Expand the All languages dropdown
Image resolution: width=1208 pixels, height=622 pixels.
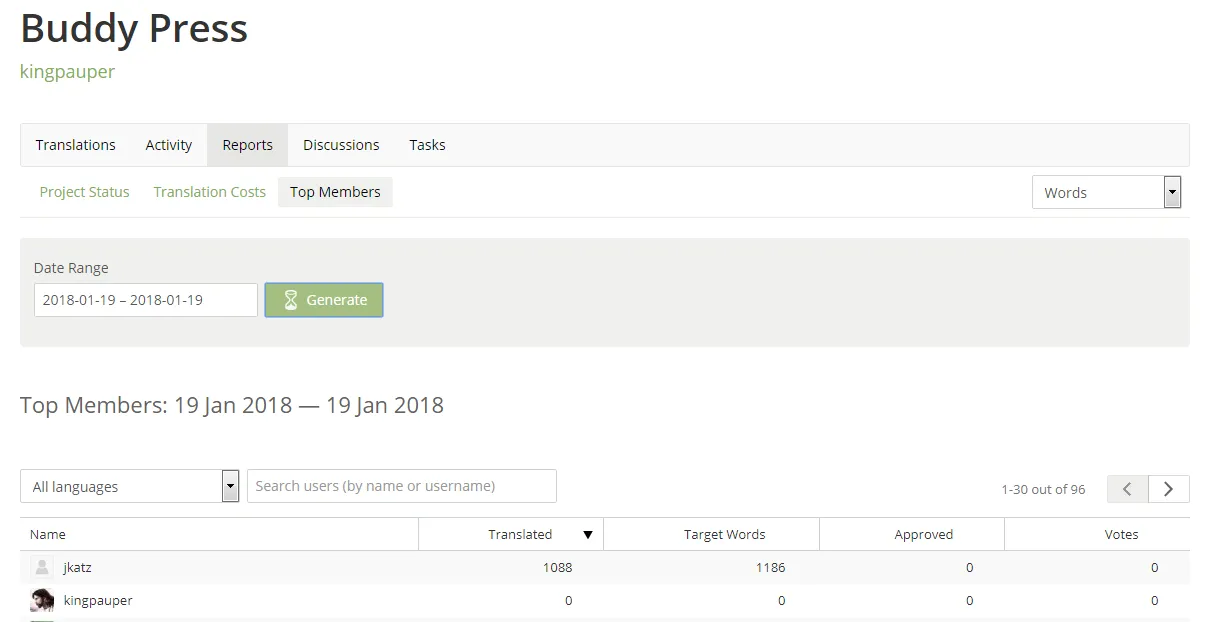pyautogui.click(x=129, y=486)
